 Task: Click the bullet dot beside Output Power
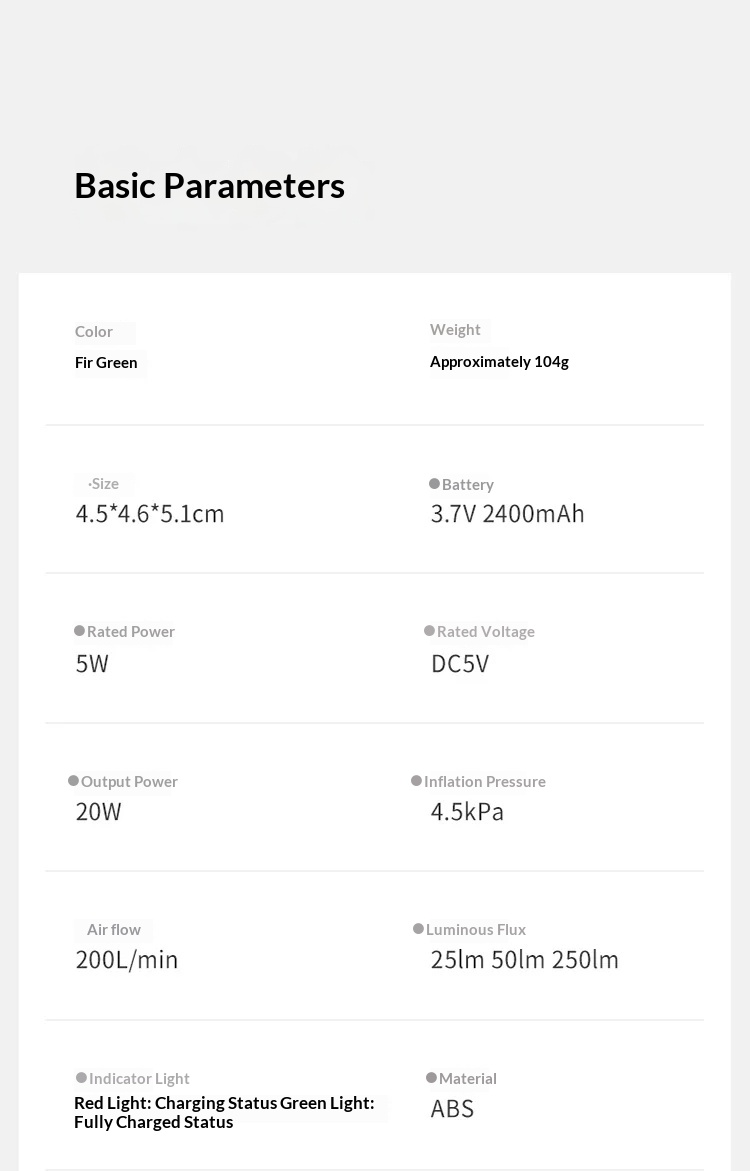coord(73,781)
